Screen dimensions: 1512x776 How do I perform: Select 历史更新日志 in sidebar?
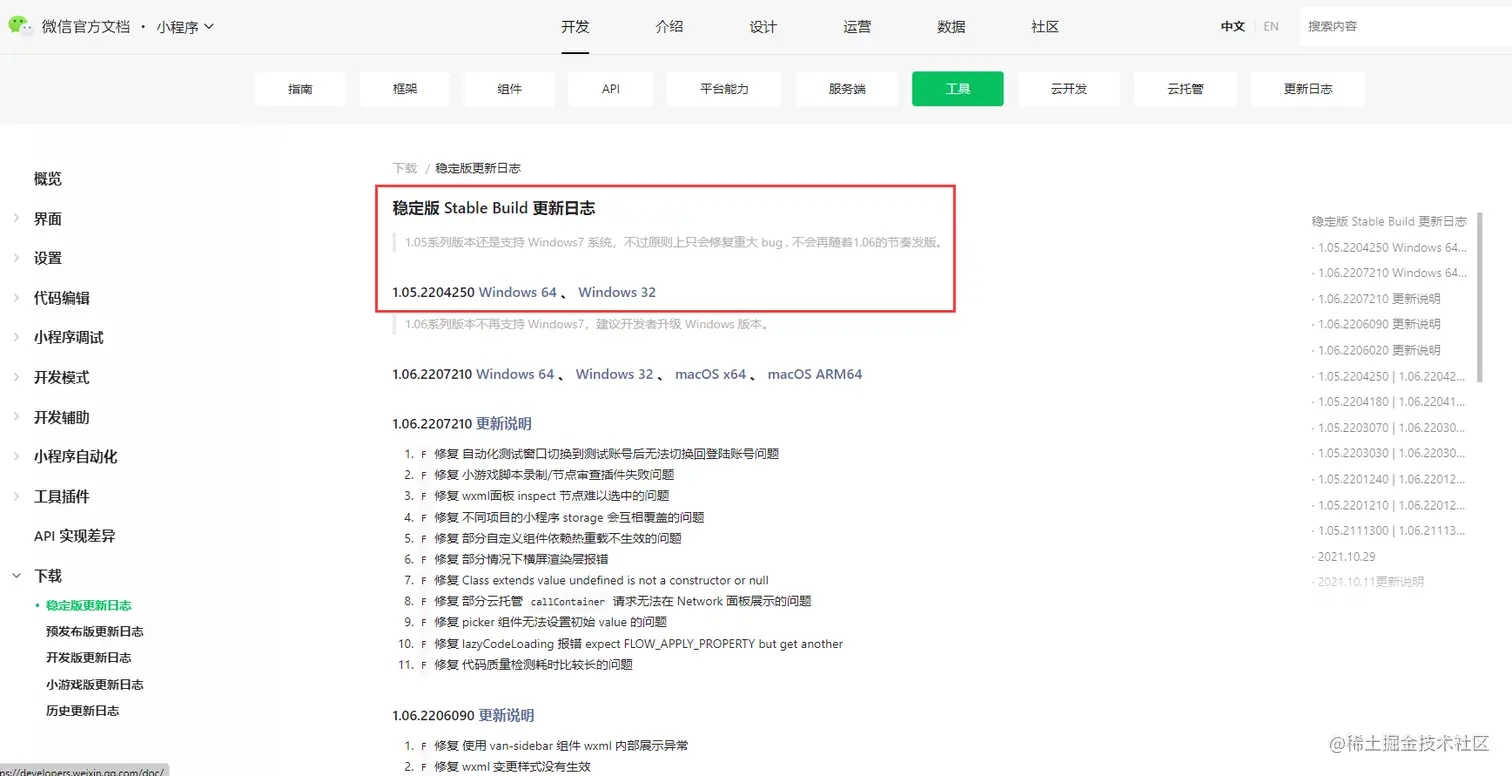point(83,711)
